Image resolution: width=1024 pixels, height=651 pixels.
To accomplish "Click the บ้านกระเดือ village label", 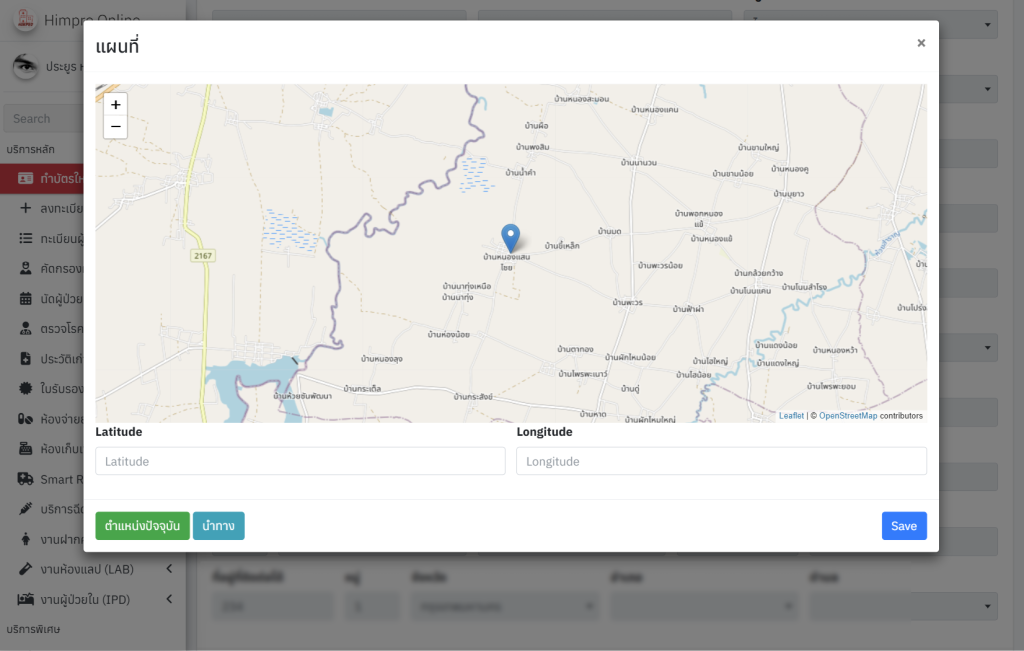I will (362, 389).
